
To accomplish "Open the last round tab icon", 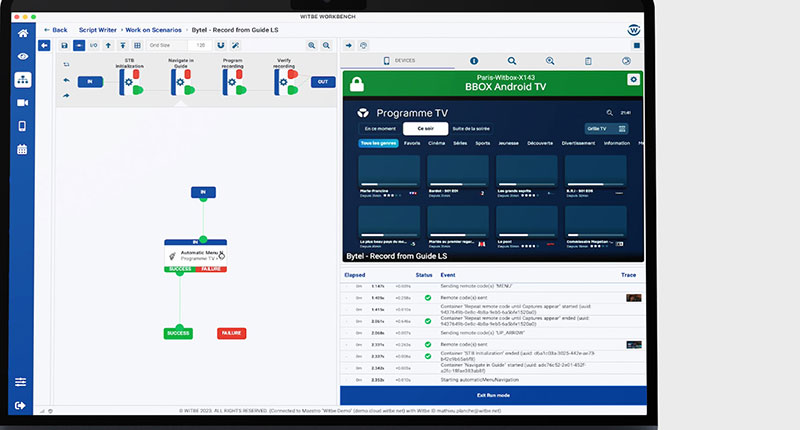I will tap(626, 61).
